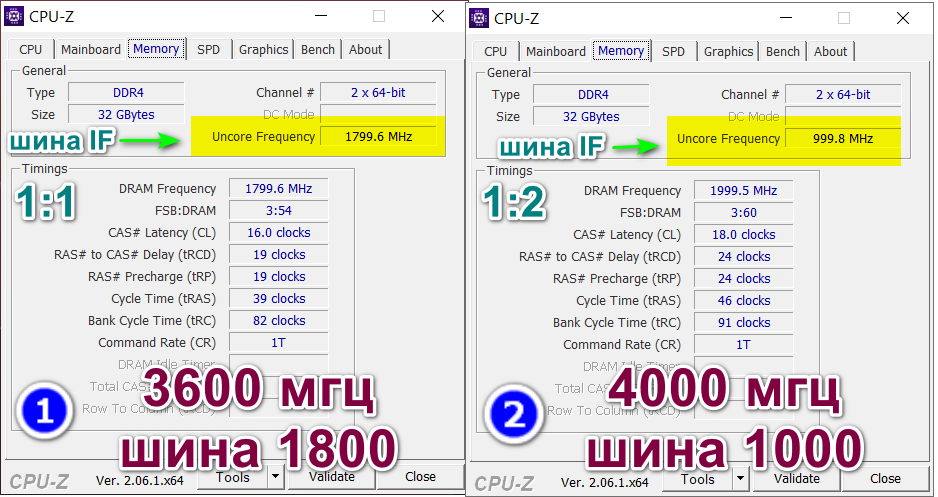The height and width of the screenshot is (497, 938).
Task: Select Uncore Frequency value 999.8 MHz
Action: coord(843,138)
